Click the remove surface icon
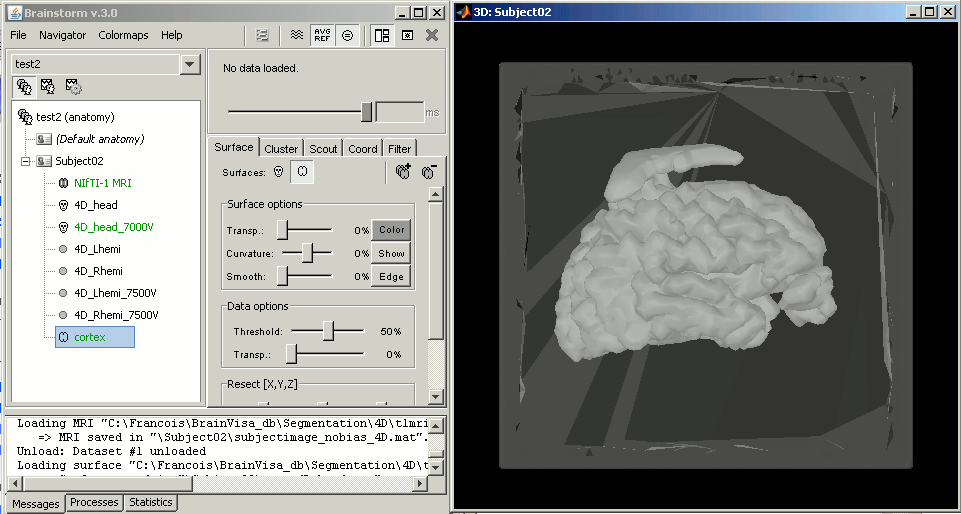 point(430,172)
